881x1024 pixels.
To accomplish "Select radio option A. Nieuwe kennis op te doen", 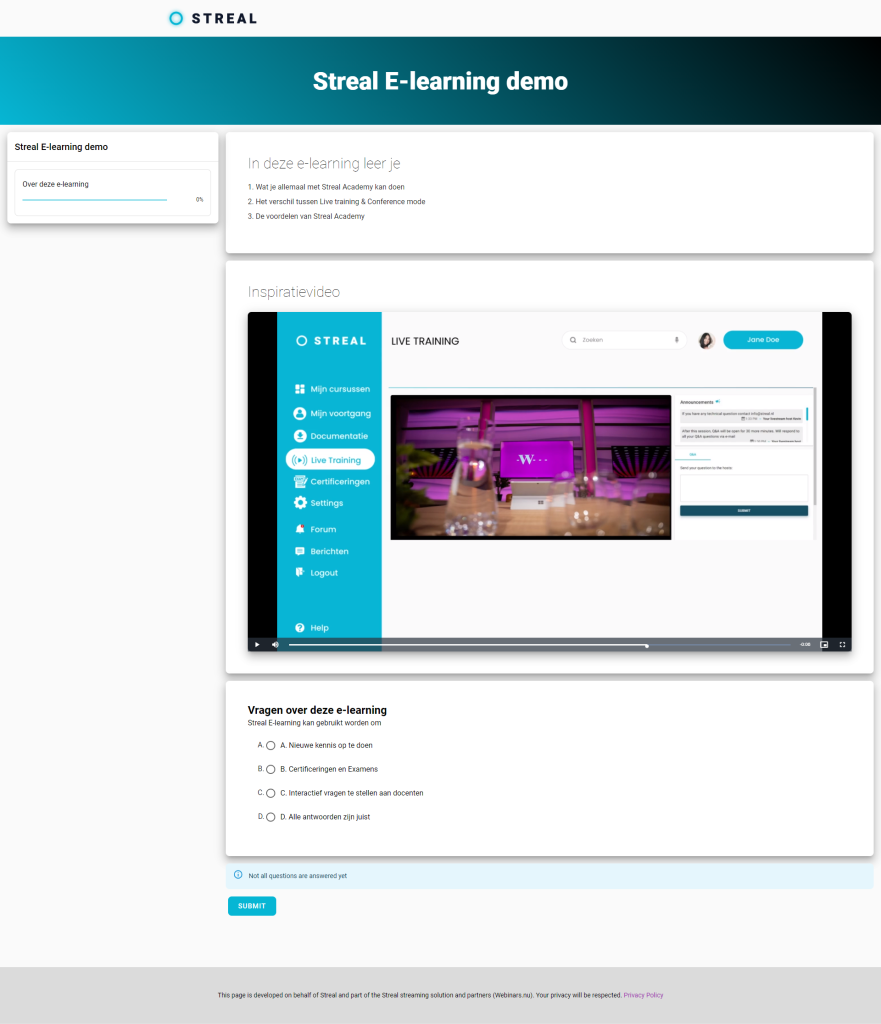I will 270,745.
